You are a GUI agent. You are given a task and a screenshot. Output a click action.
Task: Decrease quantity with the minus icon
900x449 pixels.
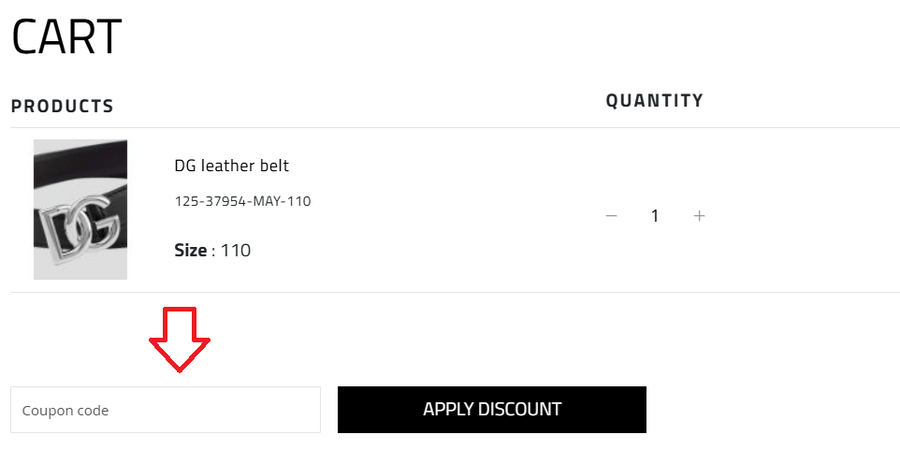[x=612, y=216]
